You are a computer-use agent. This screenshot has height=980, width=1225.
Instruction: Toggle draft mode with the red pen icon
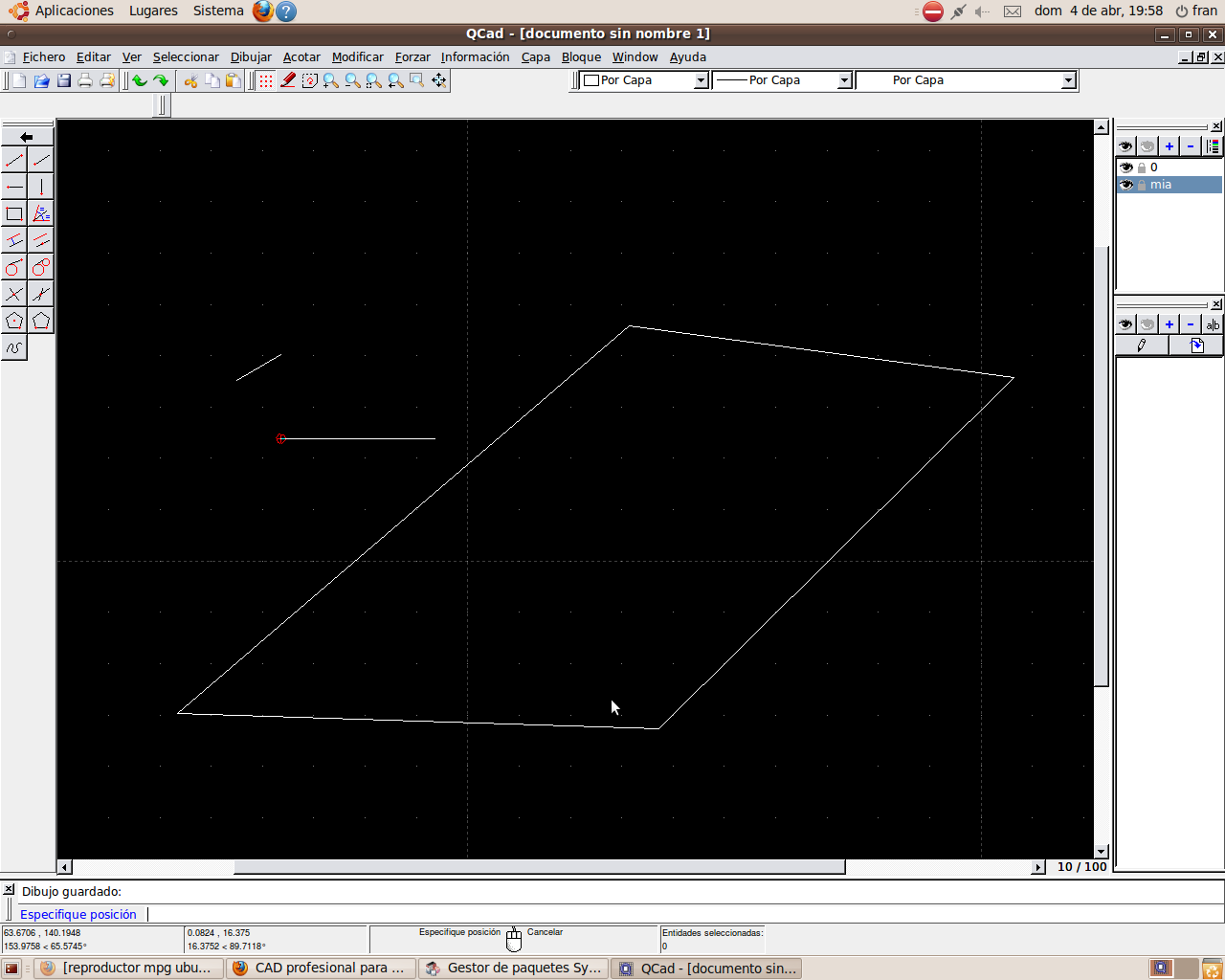point(288,80)
